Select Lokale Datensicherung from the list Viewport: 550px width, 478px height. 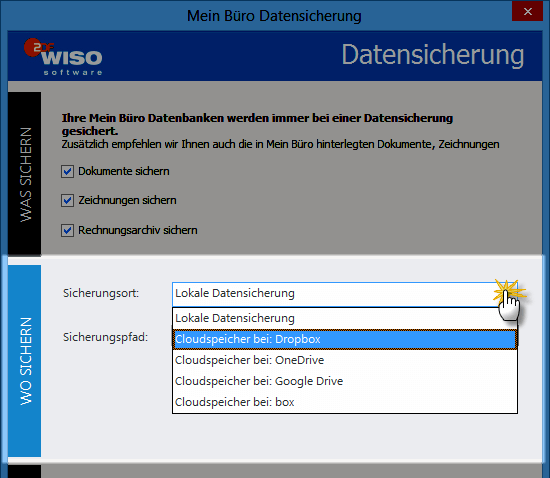click(x=345, y=318)
